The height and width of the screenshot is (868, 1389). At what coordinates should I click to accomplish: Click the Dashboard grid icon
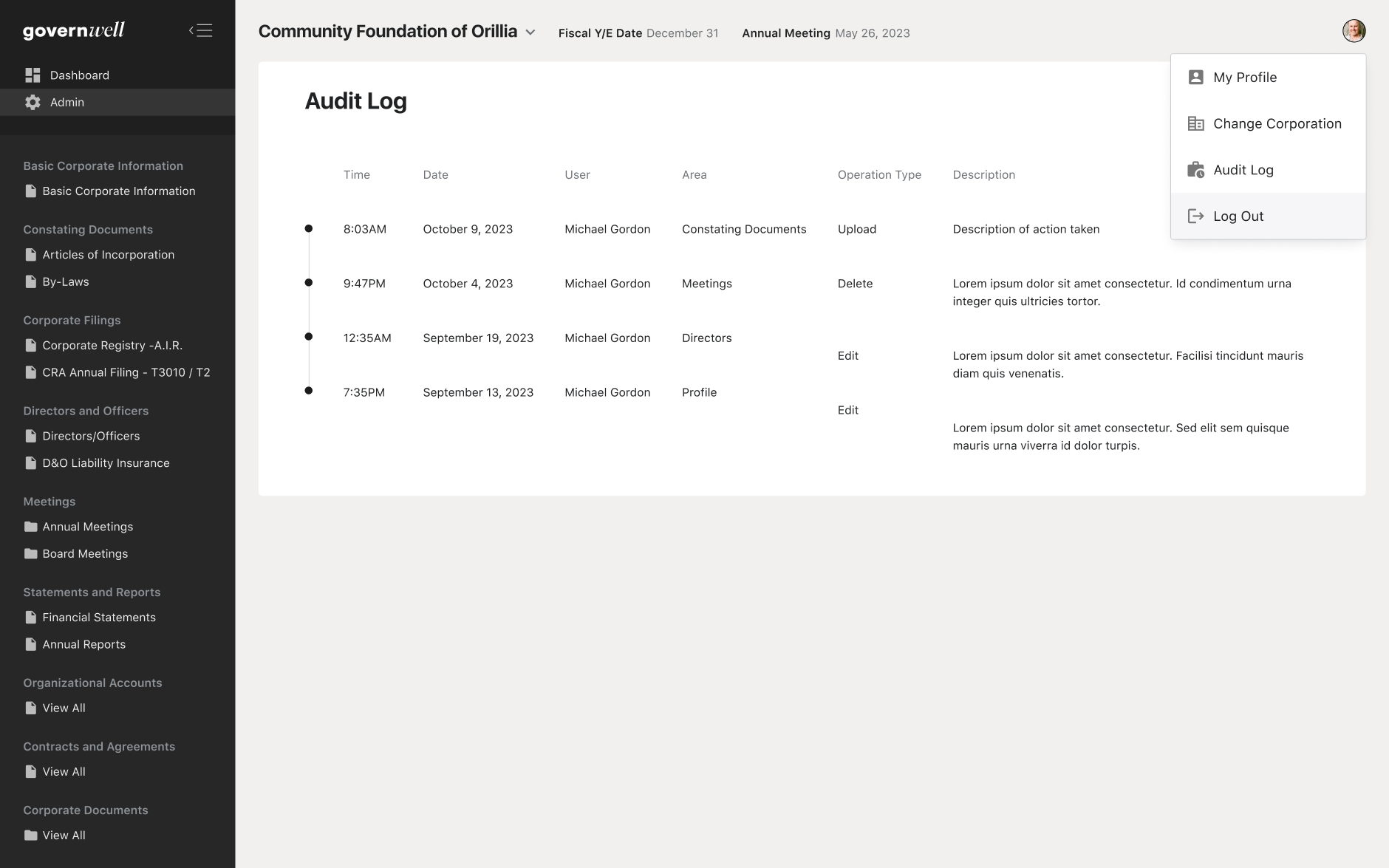tap(33, 75)
